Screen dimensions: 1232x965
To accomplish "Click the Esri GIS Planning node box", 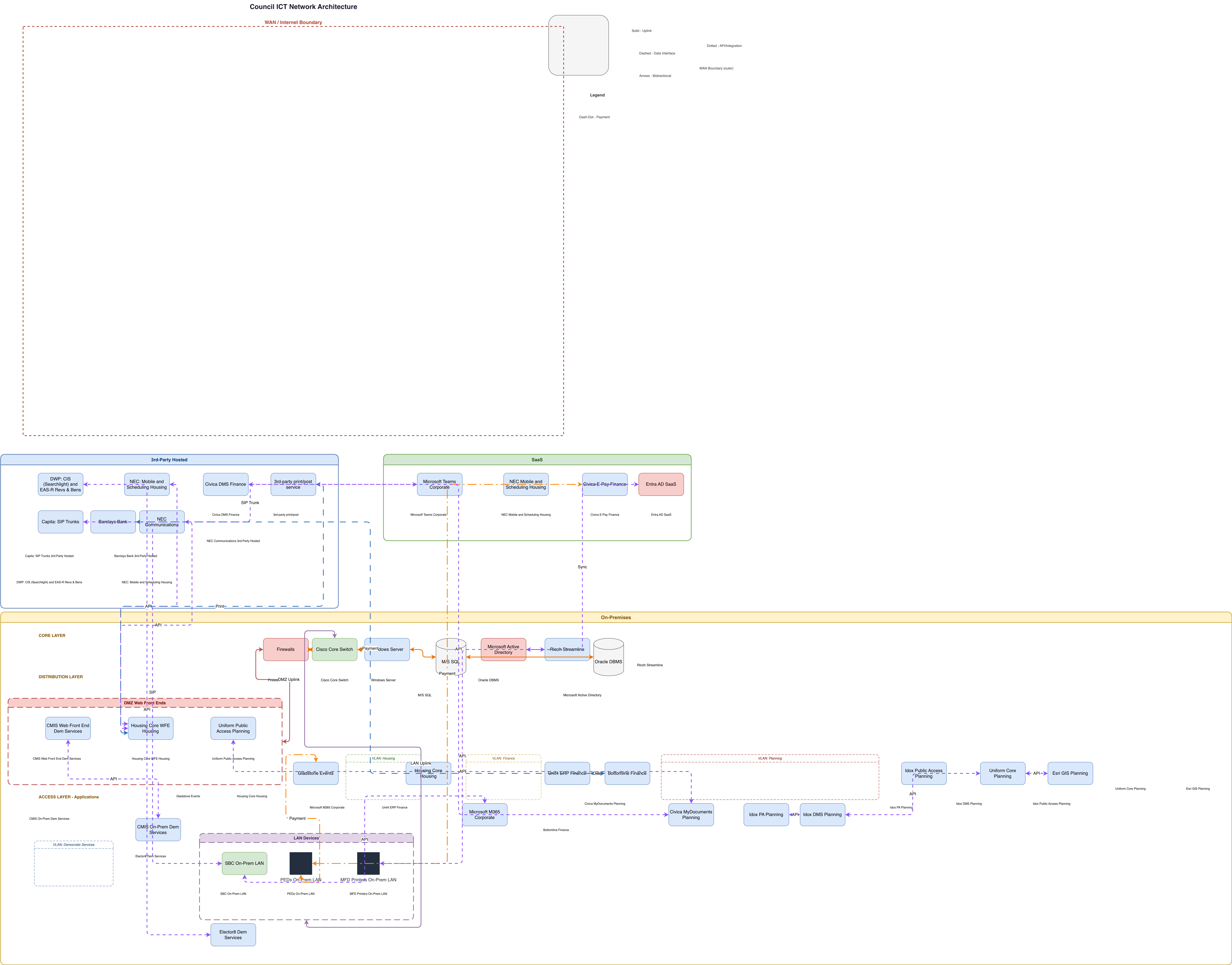I will pos(1070,773).
